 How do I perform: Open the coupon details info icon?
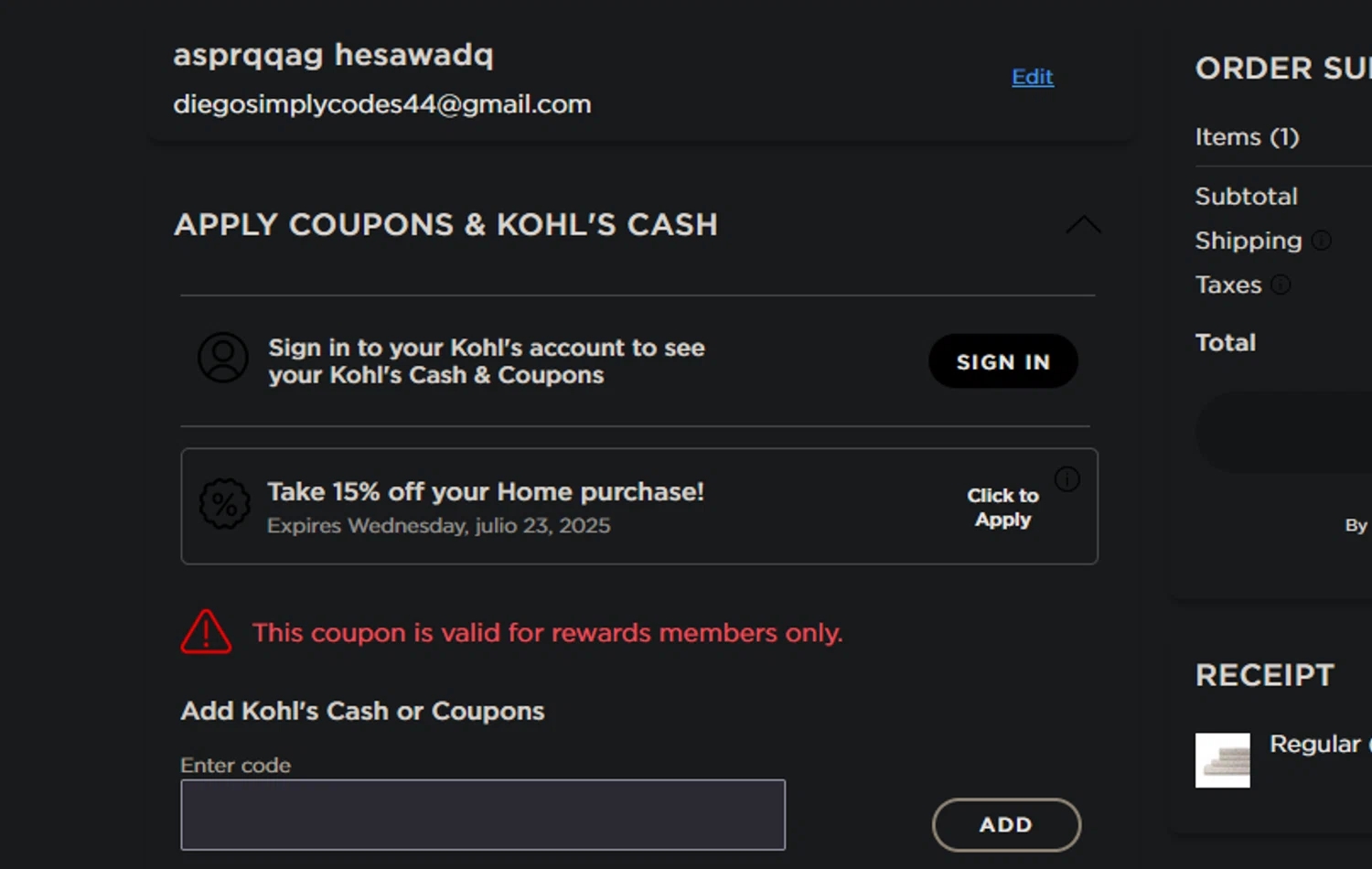[x=1067, y=479]
